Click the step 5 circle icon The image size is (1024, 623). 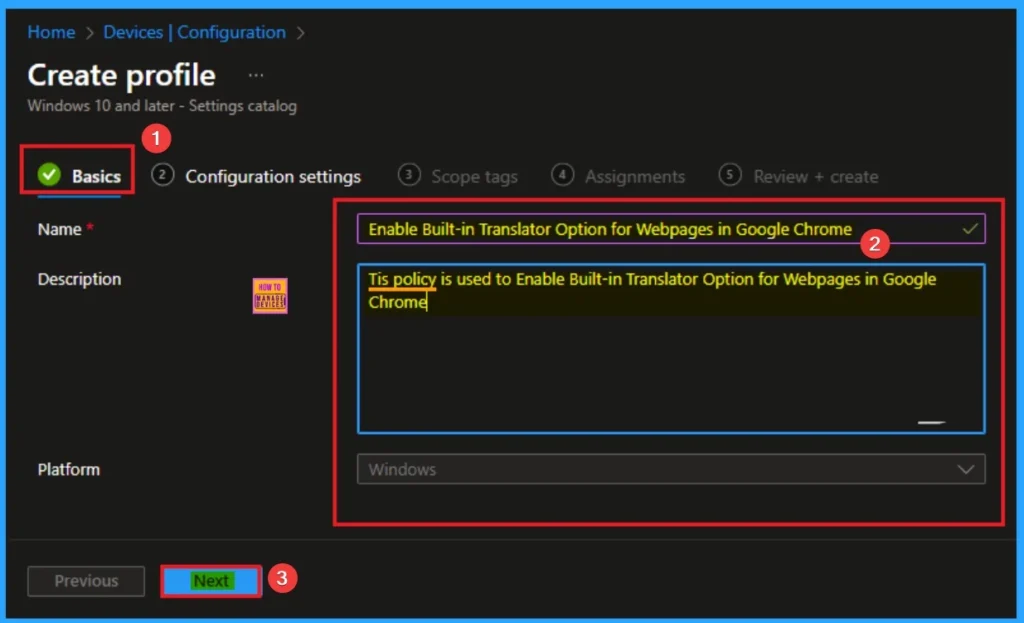pos(729,174)
